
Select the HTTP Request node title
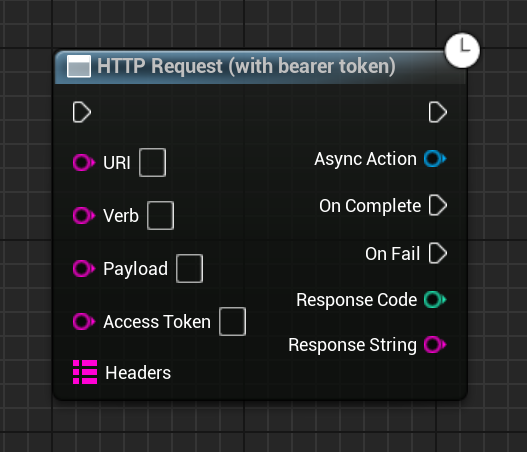(x=246, y=66)
